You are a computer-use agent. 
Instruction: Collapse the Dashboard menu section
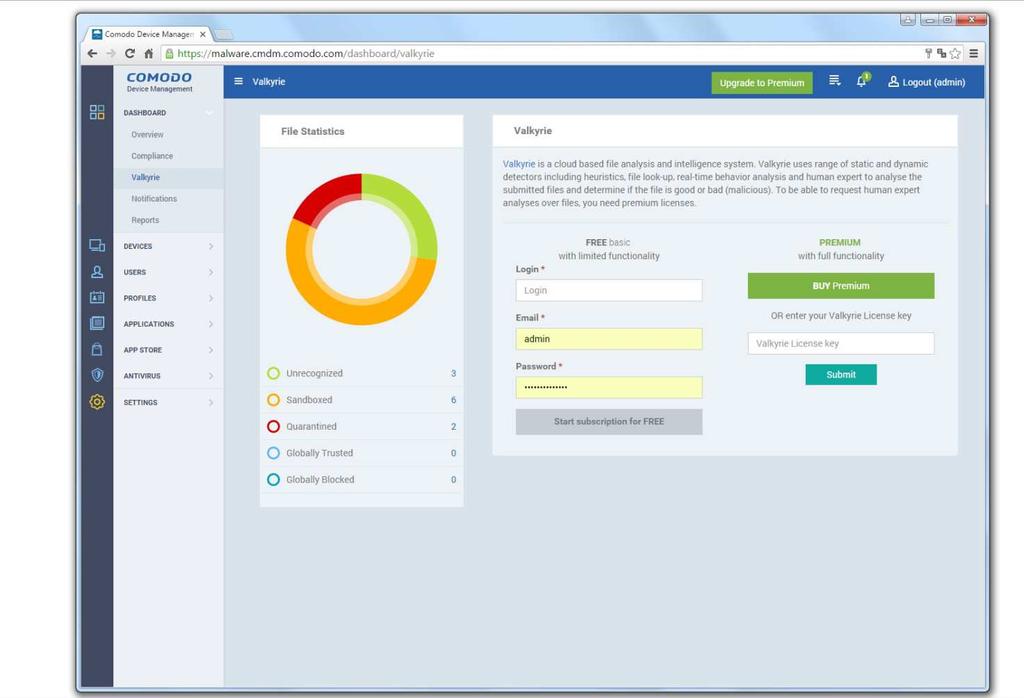tap(209, 113)
